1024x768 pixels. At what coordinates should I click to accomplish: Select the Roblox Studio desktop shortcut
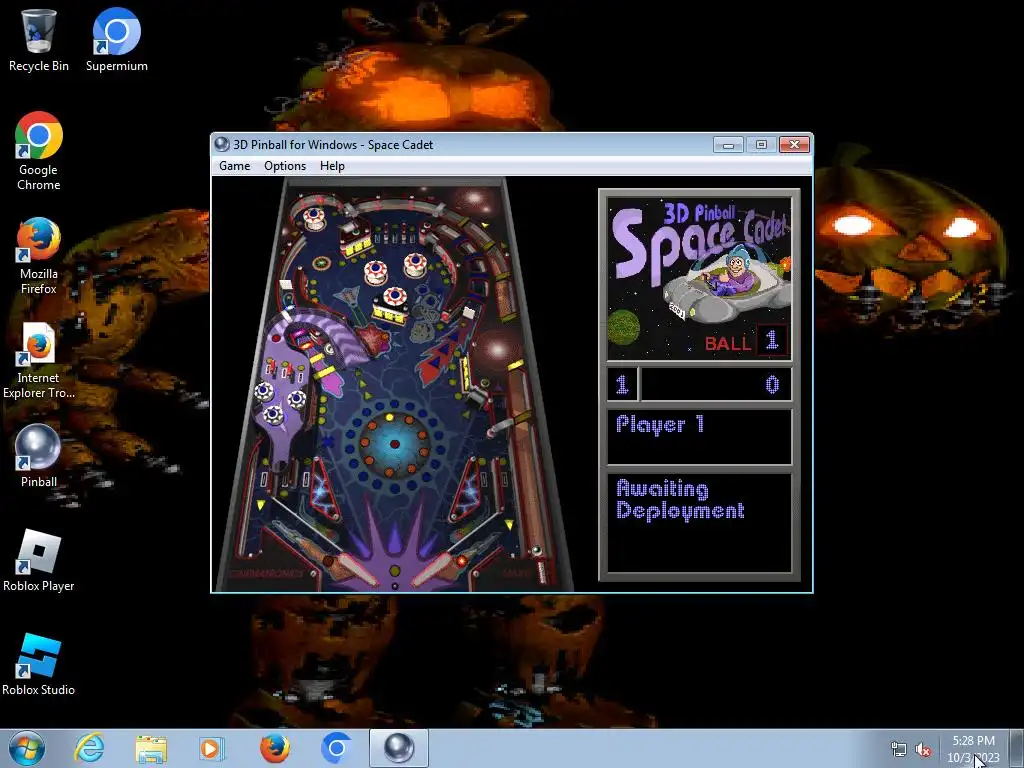39,665
